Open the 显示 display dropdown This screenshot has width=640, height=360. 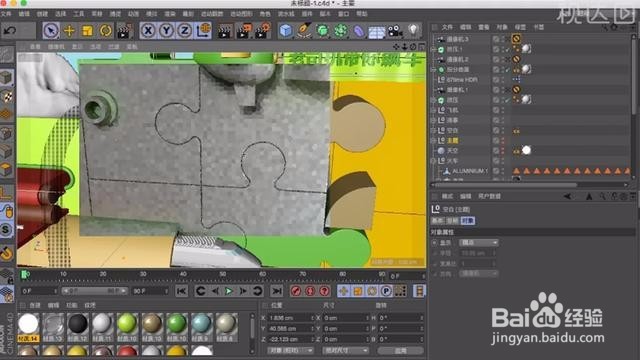coord(479,243)
